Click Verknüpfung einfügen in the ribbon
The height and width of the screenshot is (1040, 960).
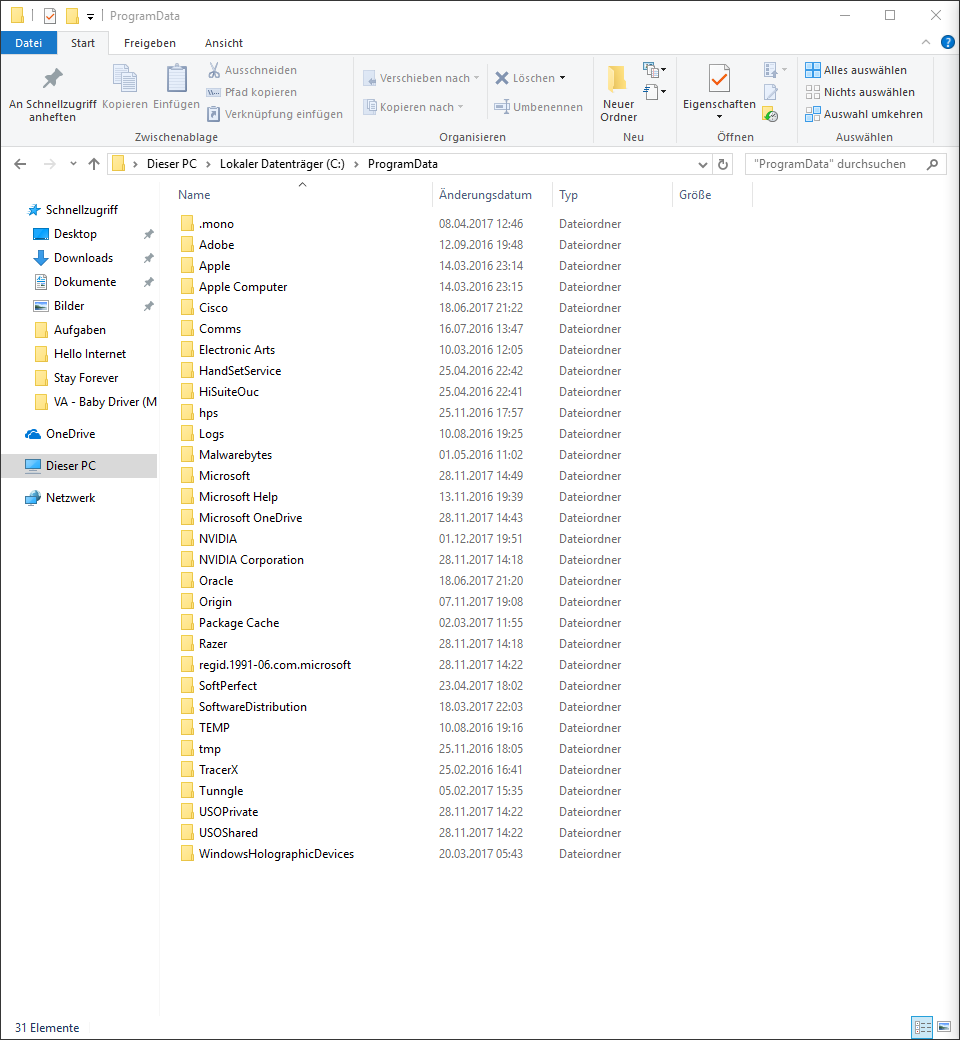(x=275, y=114)
